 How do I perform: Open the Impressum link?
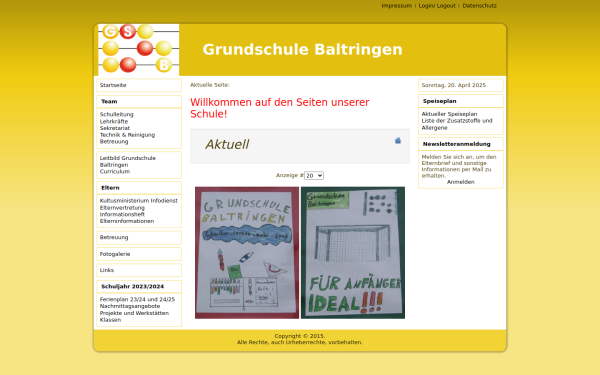click(396, 6)
